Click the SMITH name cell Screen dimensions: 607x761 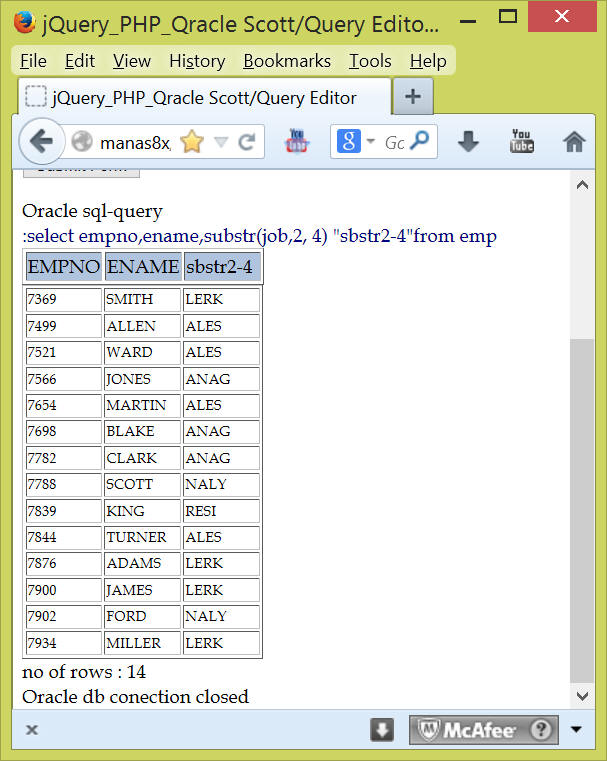click(142, 299)
